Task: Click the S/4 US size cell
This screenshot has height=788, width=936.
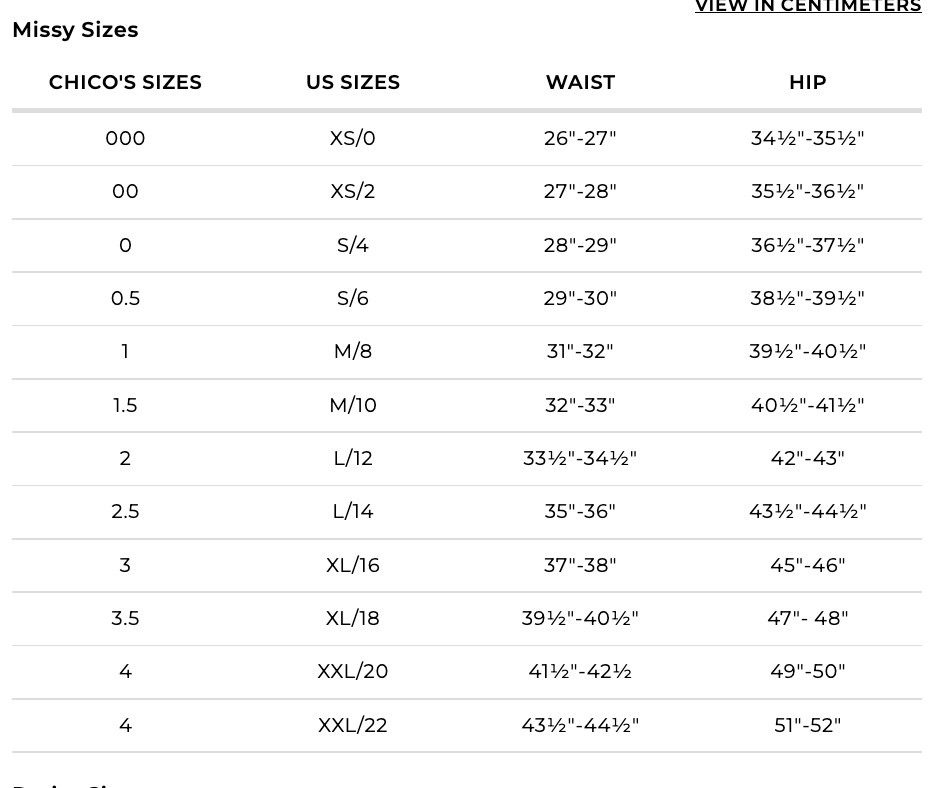Action: 353,245
